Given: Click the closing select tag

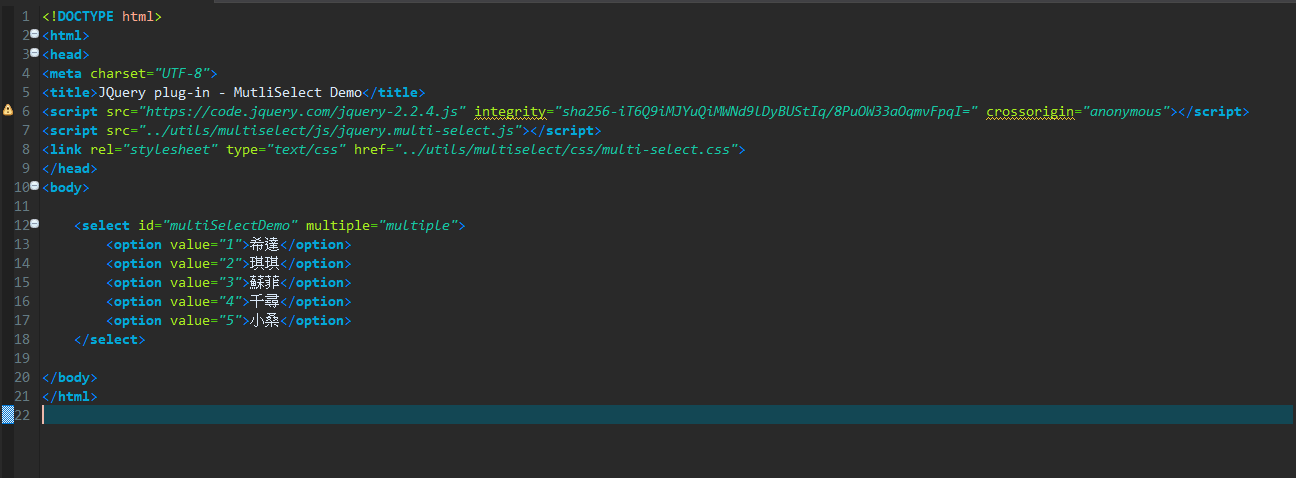Looking at the screenshot, I should click(x=110, y=339).
